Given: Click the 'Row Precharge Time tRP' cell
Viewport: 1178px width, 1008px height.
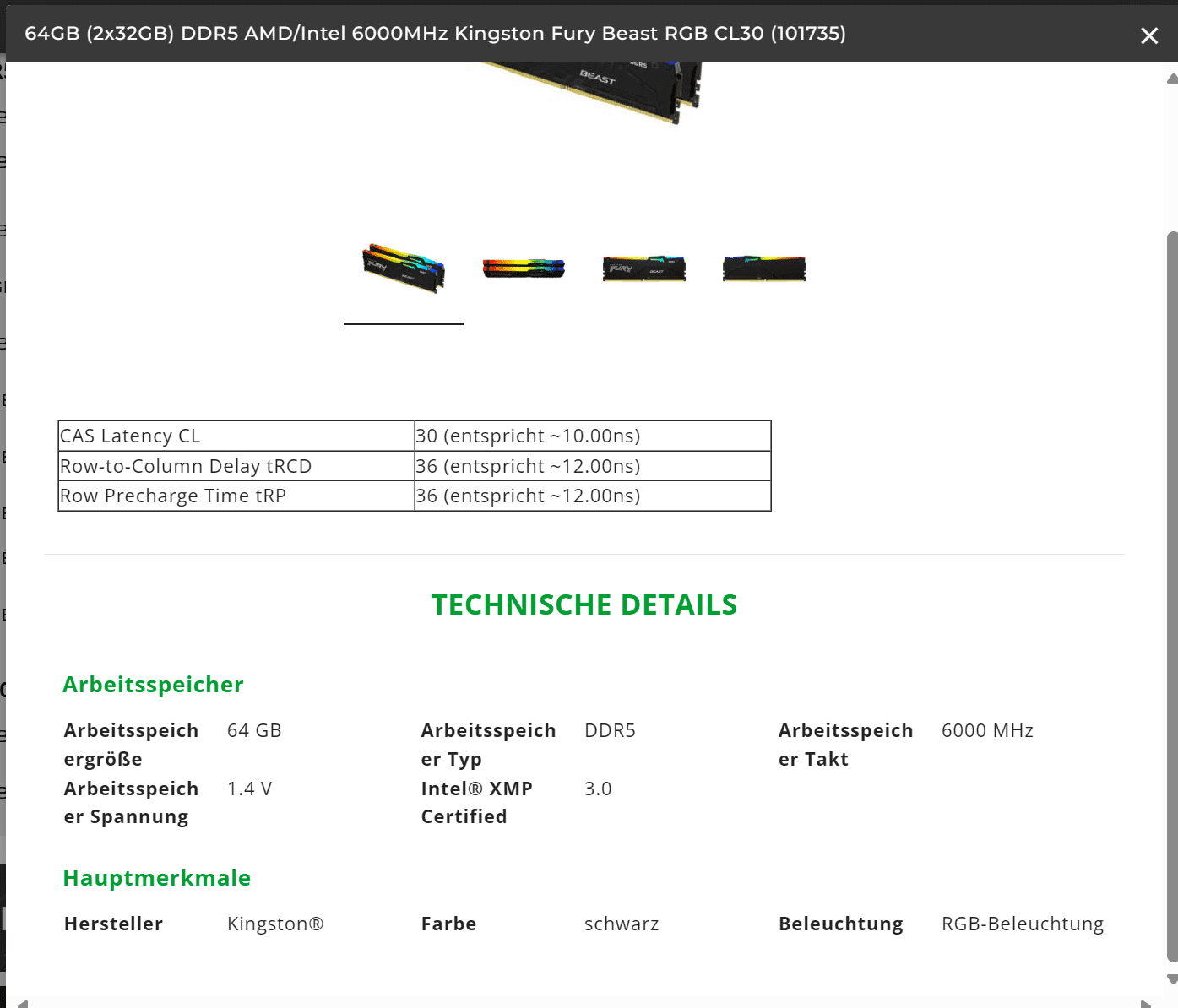Looking at the screenshot, I should (236, 496).
